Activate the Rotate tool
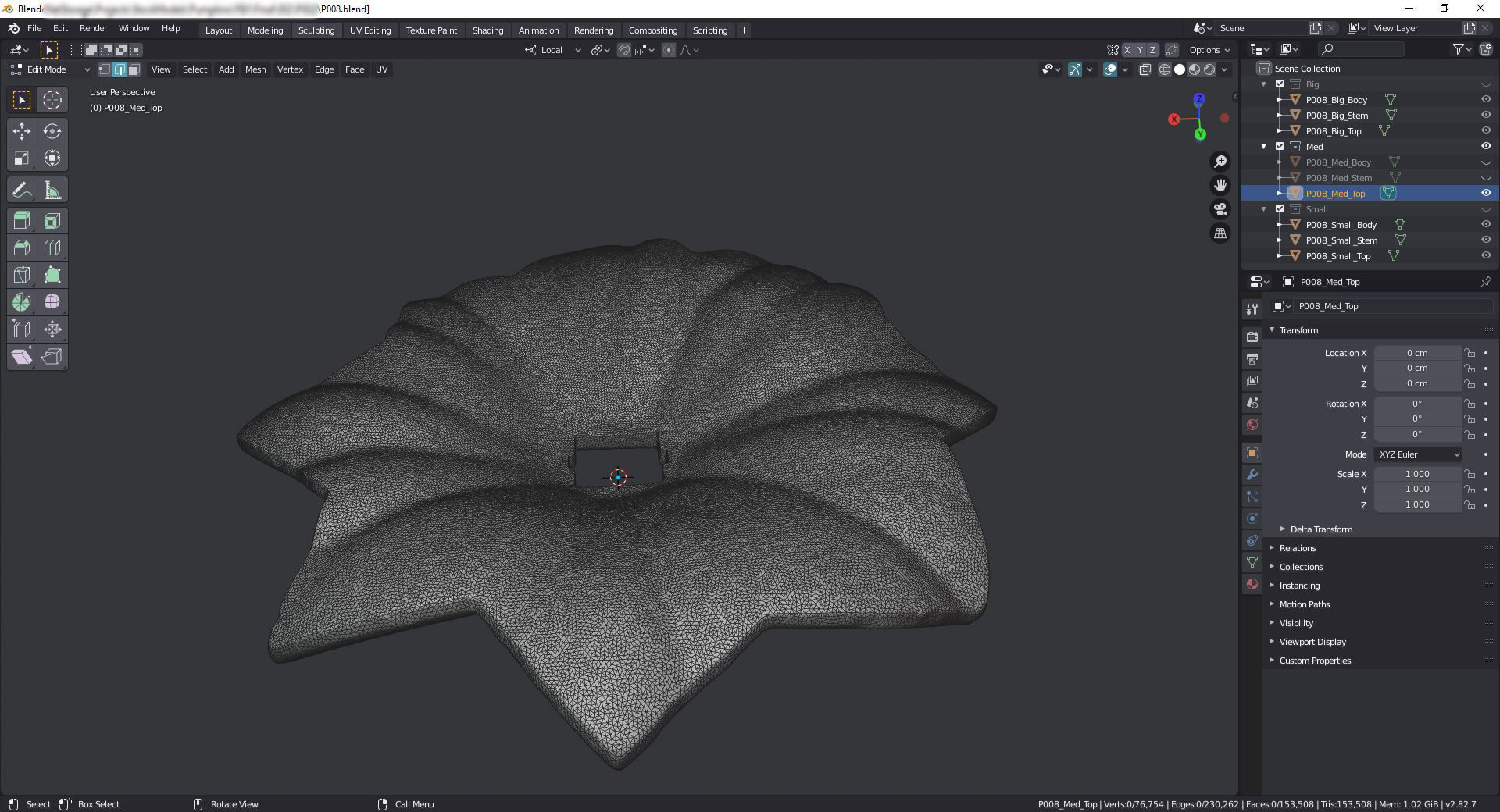This screenshot has width=1500, height=812. [x=52, y=131]
